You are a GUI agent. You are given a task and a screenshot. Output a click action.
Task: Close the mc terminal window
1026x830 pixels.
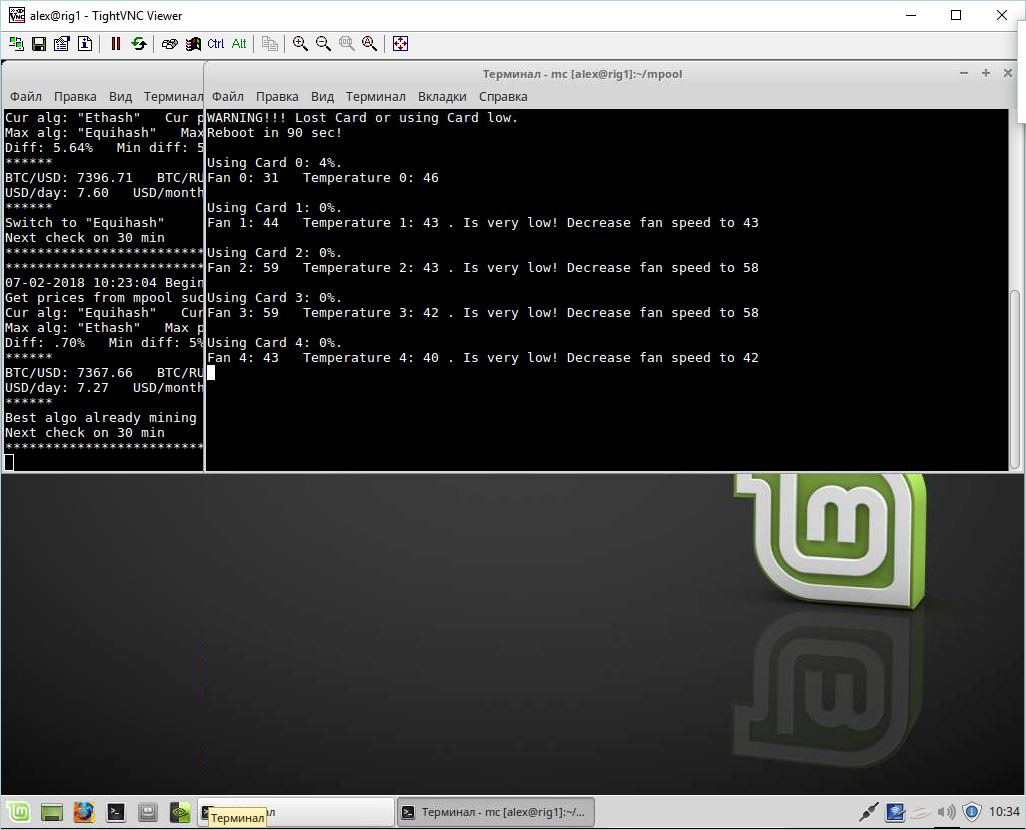[x=1008, y=73]
